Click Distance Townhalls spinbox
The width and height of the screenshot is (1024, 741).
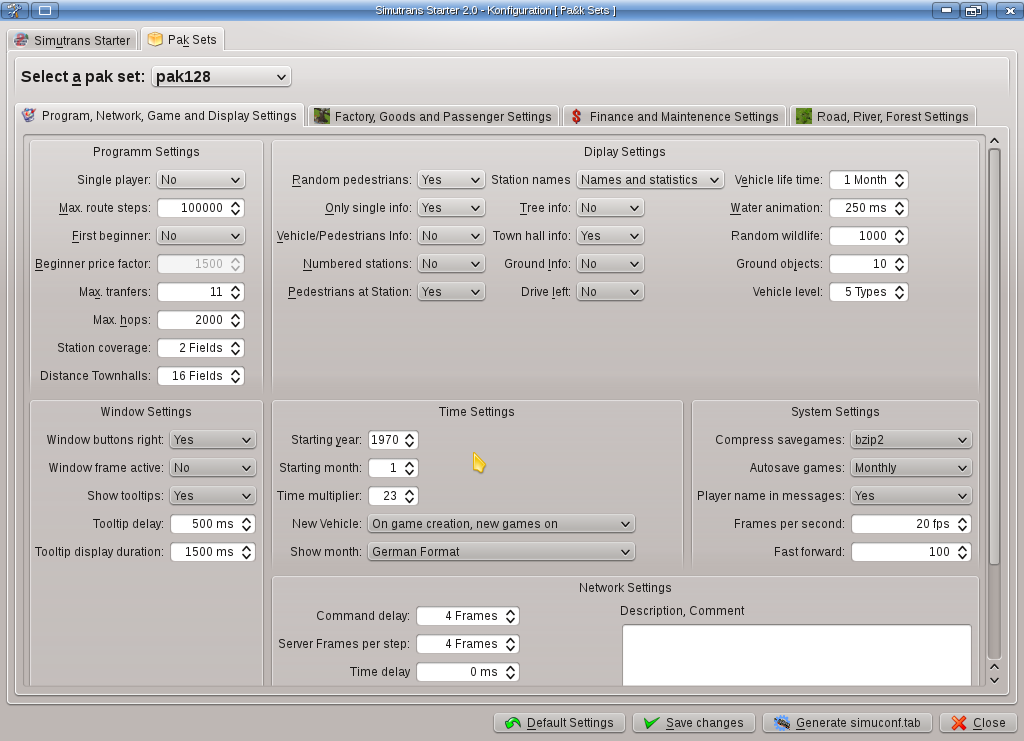pos(200,376)
